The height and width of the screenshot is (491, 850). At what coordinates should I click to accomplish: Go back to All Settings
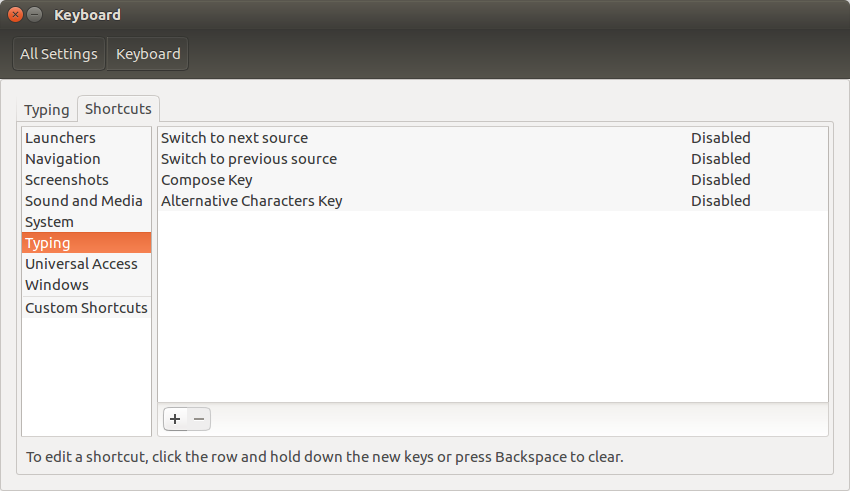59,54
